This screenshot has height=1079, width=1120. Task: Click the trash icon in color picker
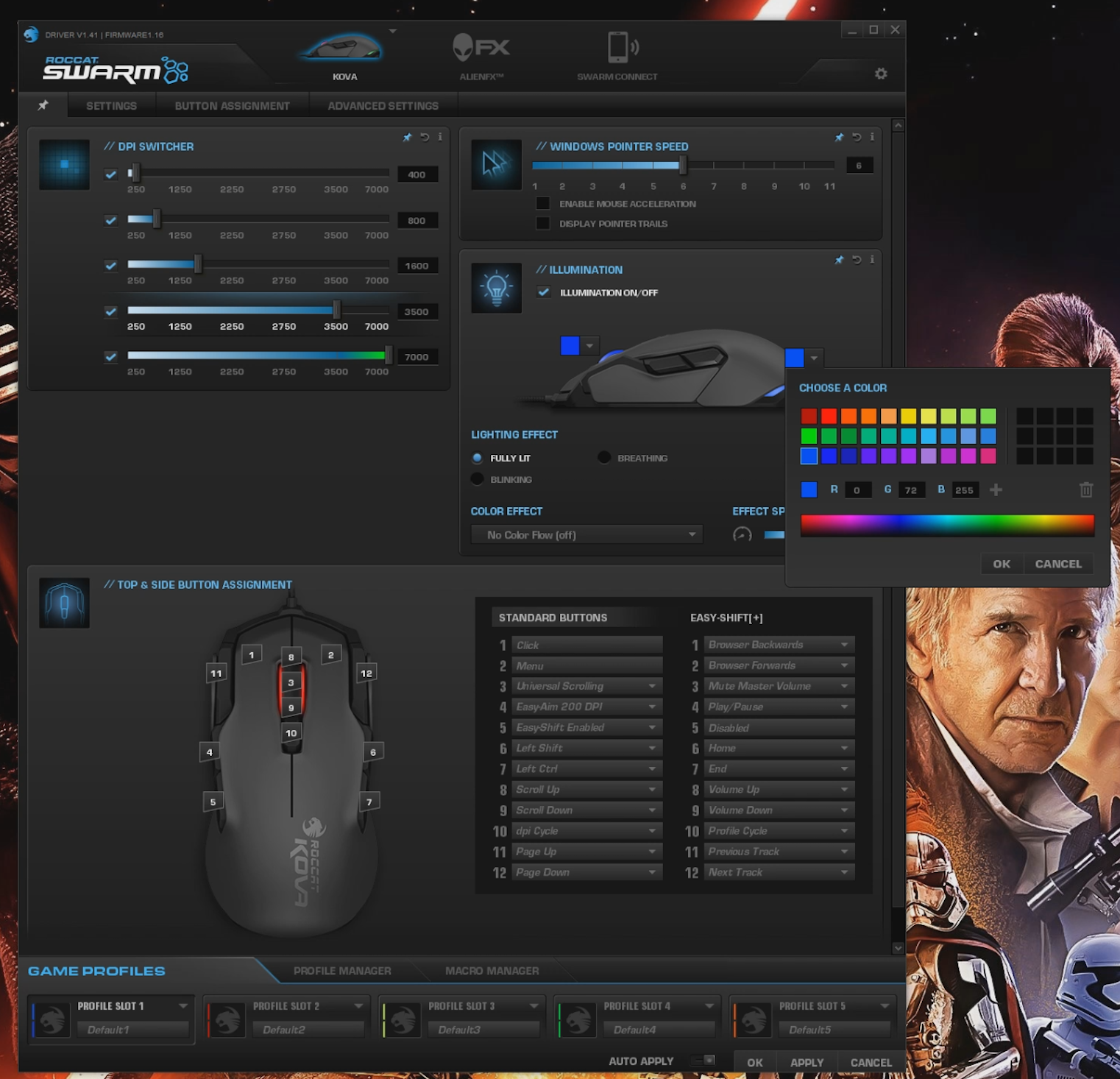(x=1086, y=489)
